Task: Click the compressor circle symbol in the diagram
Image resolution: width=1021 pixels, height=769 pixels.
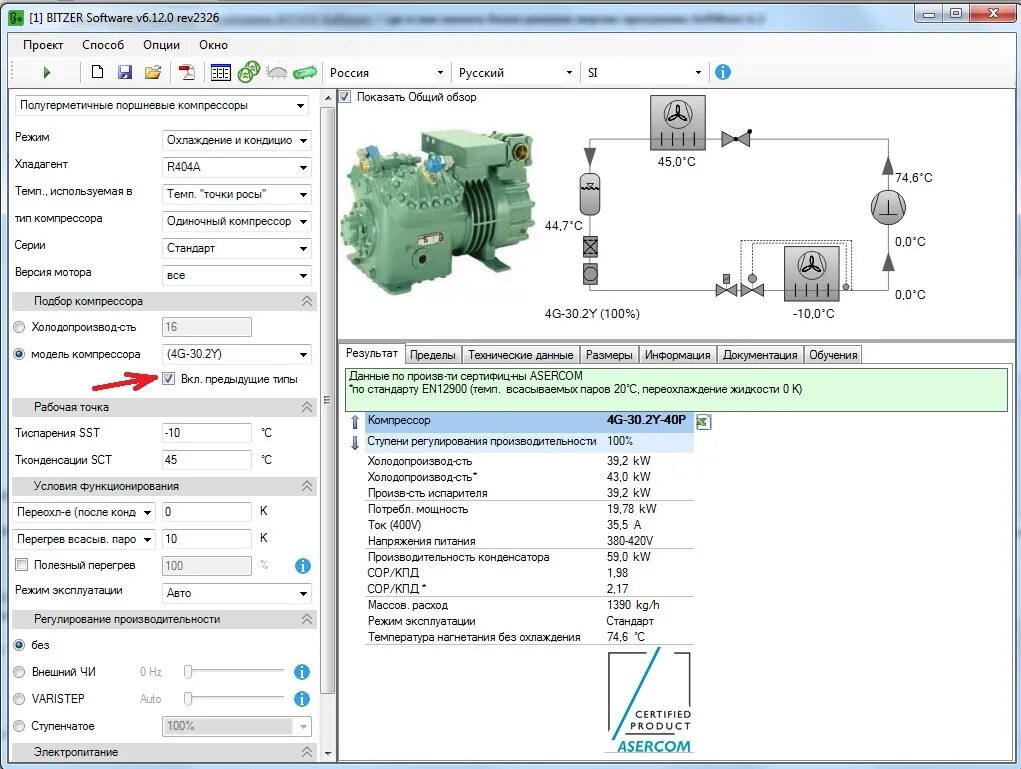Action: pyautogui.click(x=888, y=207)
